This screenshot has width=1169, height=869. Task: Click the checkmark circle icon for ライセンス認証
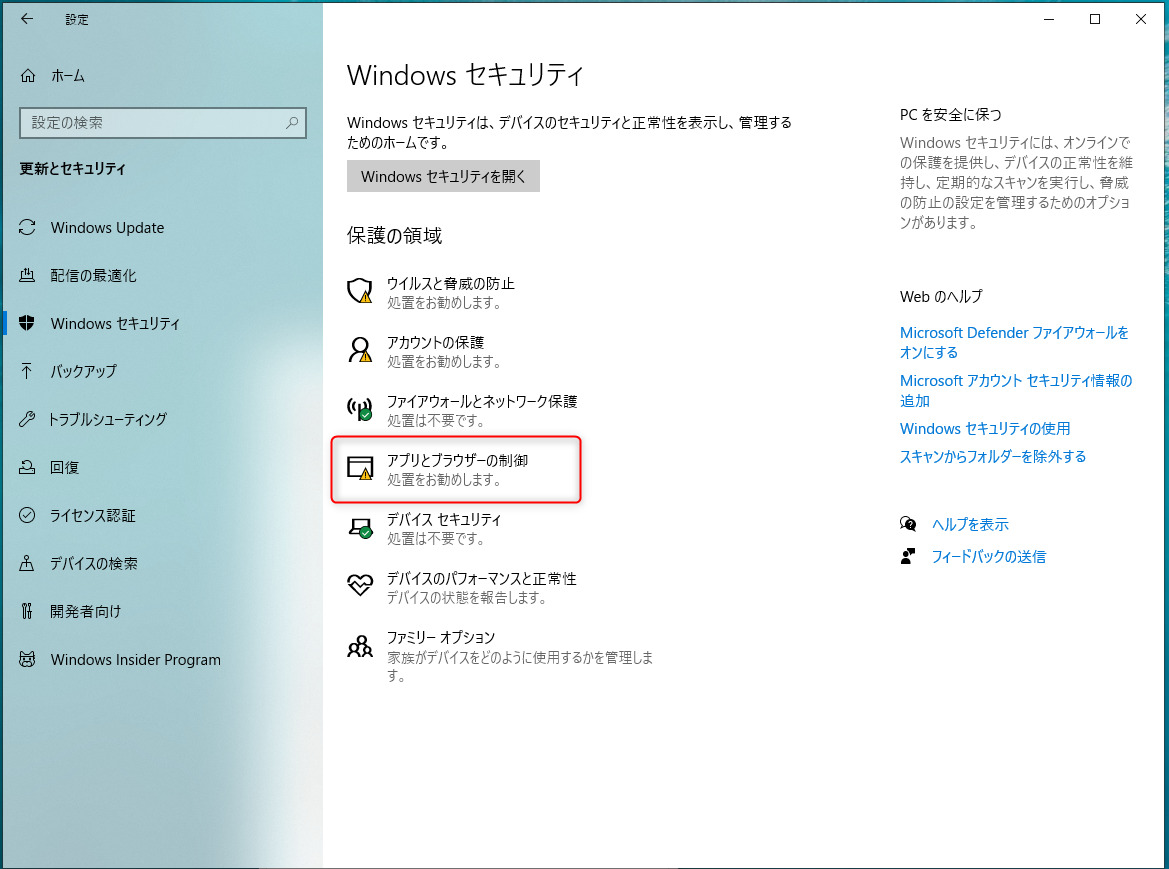point(27,515)
